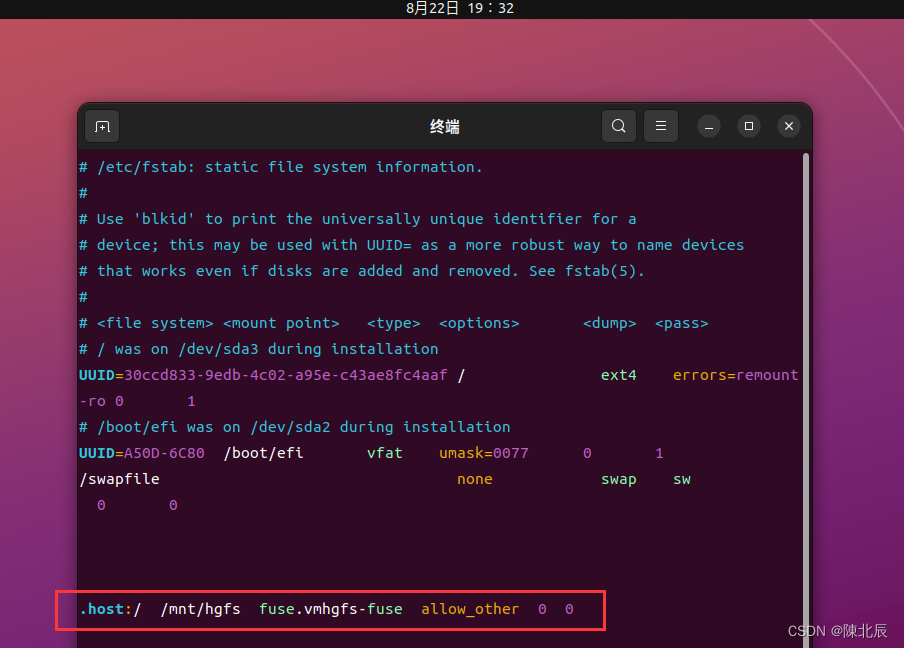Image resolution: width=904 pixels, height=648 pixels.
Task: Click the /etc/fstab comment header line
Action: tap(281, 167)
